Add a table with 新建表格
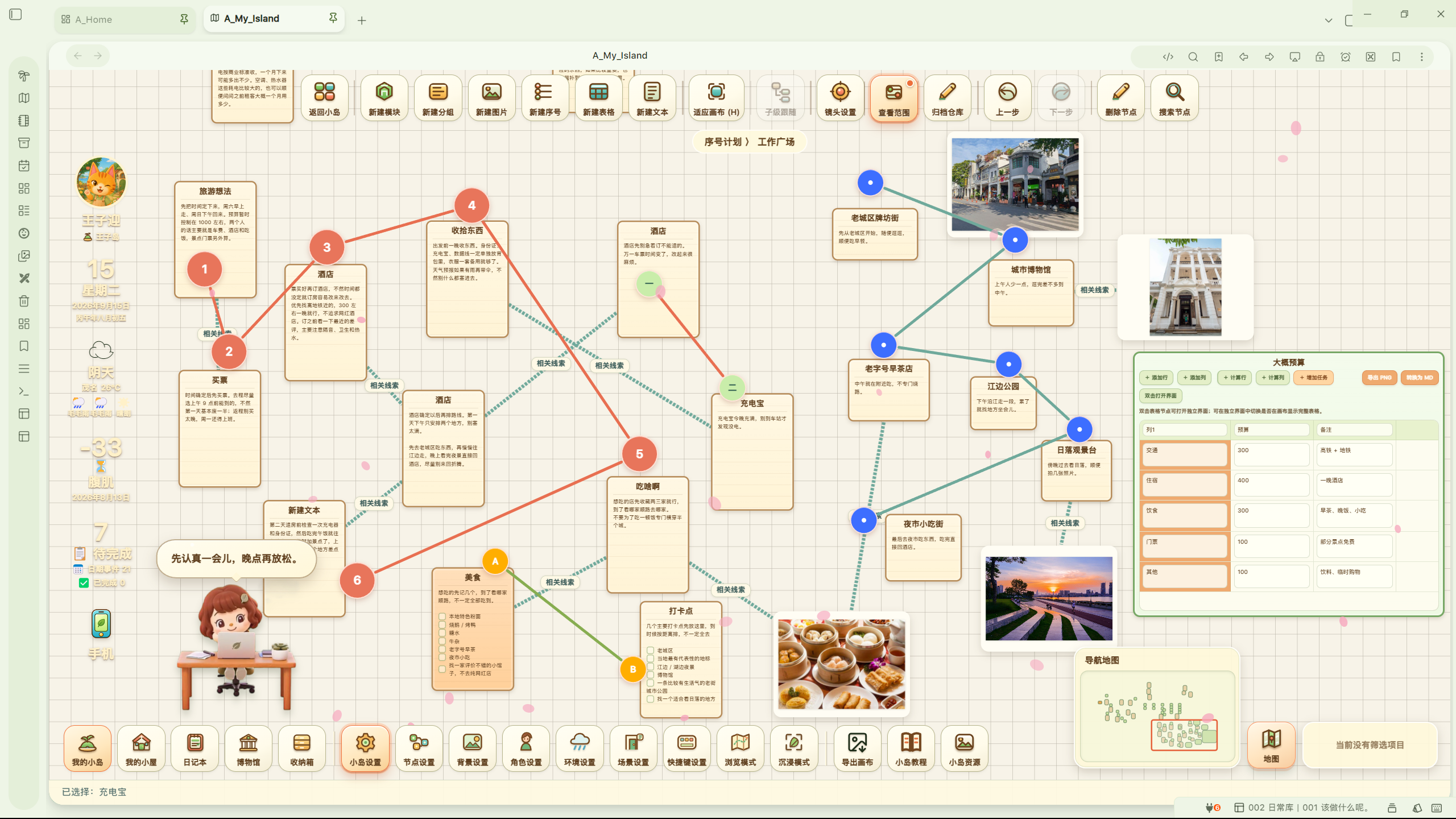Viewport: 1456px width, 819px height. pyautogui.click(x=598, y=97)
